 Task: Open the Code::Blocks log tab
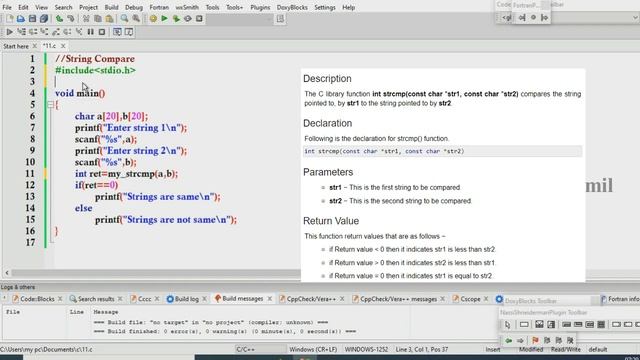[37, 299]
